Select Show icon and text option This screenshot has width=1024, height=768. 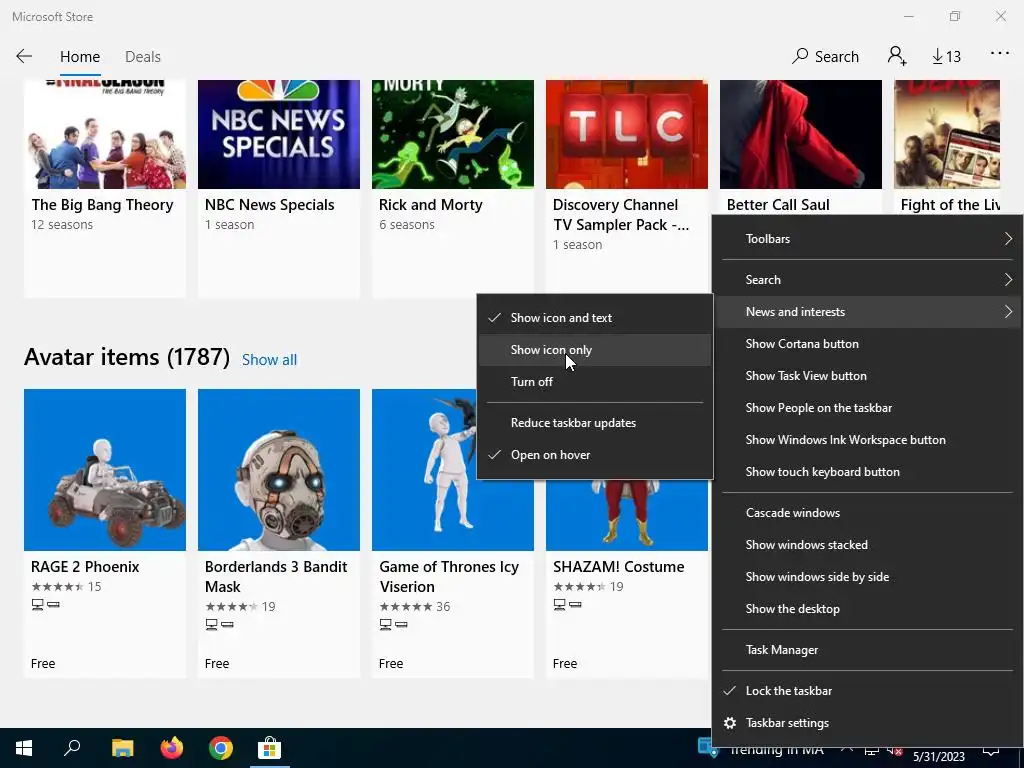[595, 318]
